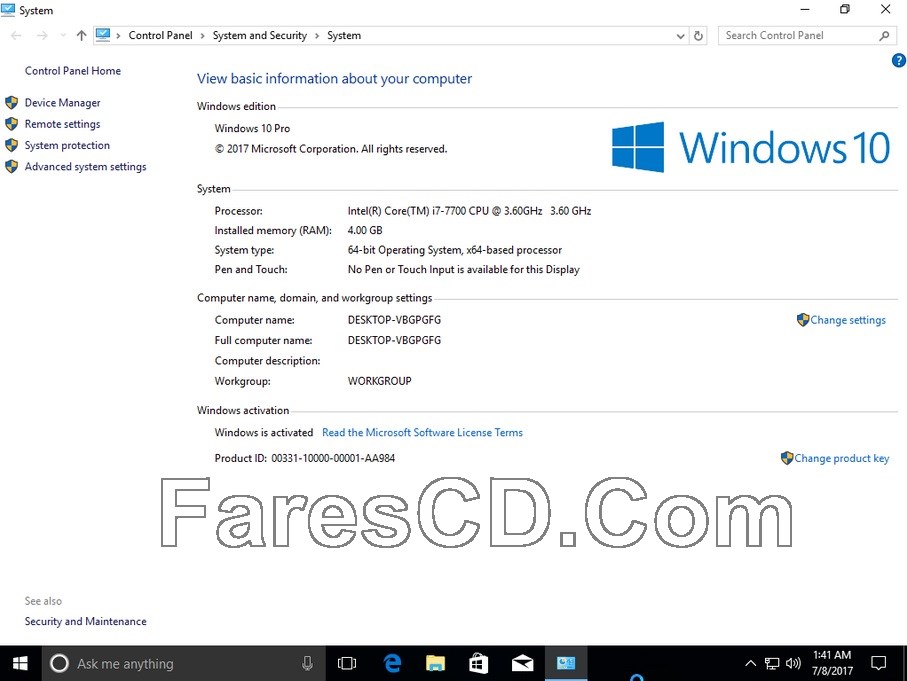The width and height of the screenshot is (907, 681).
Task: Refresh the System page
Action: [698, 36]
